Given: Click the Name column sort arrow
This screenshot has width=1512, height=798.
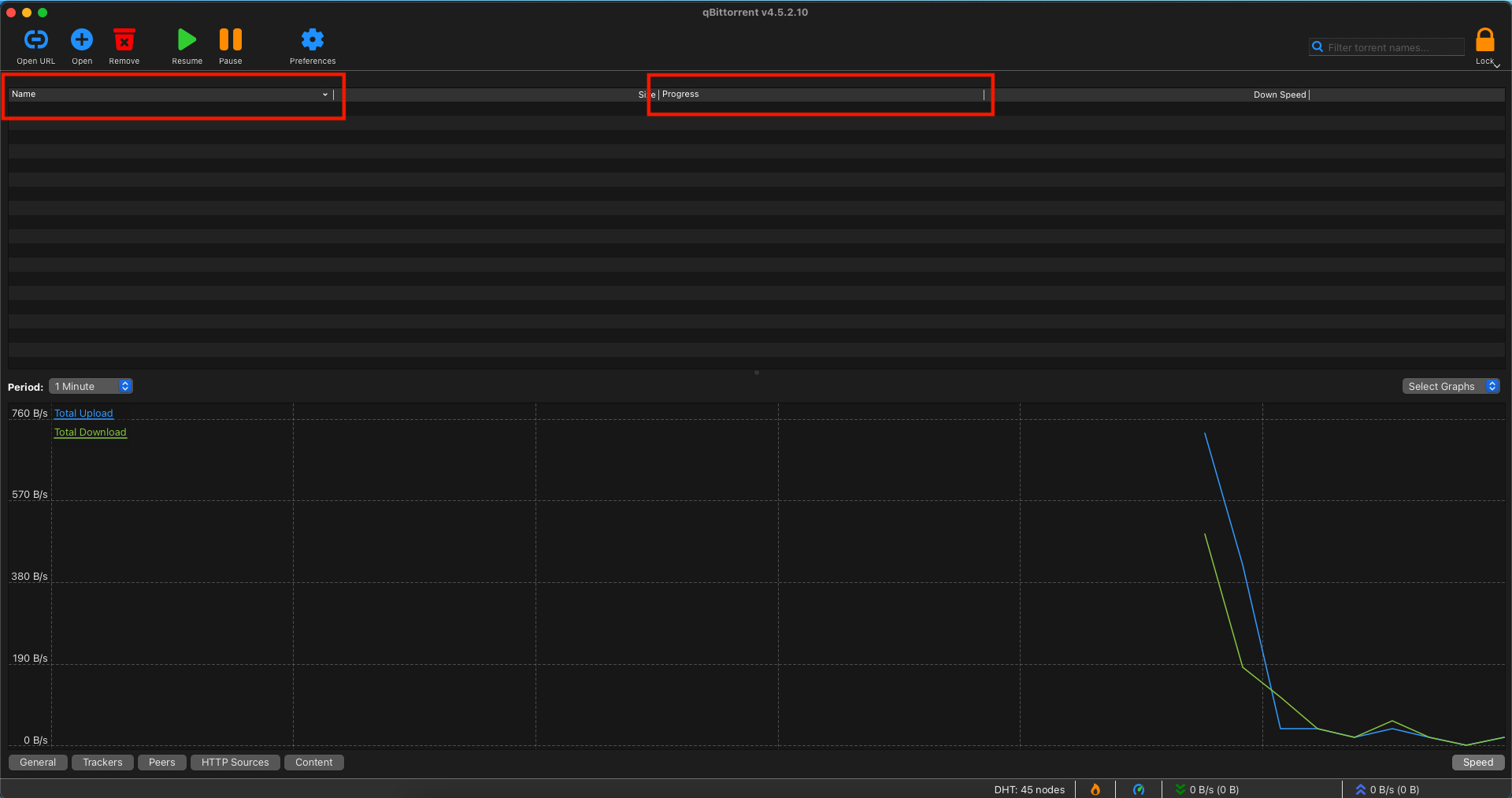Looking at the screenshot, I should click(325, 95).
